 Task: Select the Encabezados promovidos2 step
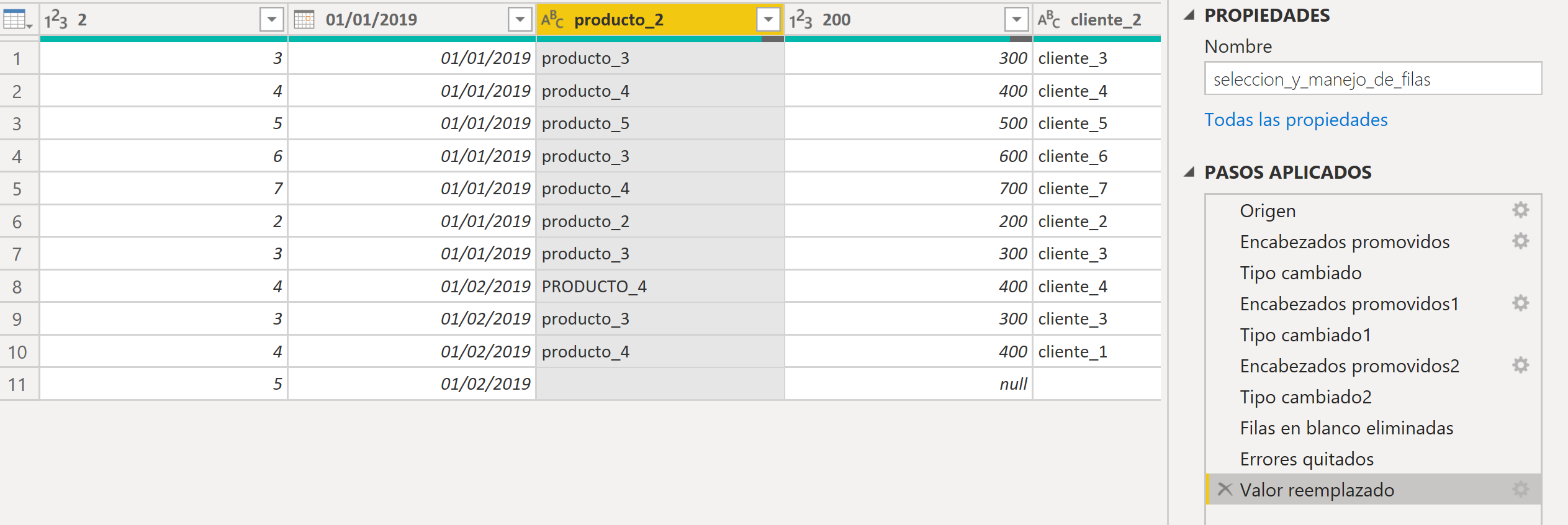(x=1373, y=366)
